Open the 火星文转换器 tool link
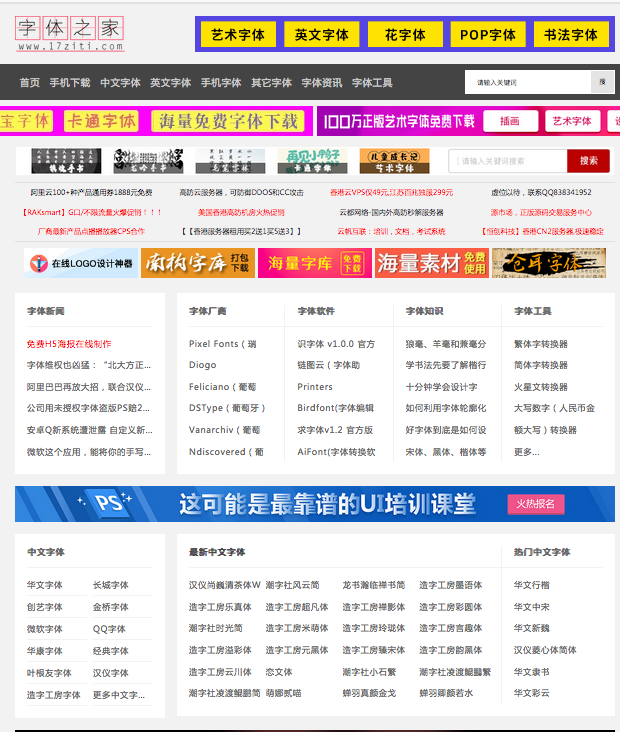Image resolution: width=620 pixels, height=732 pixels. pyautogui.click(x=541, y=387)
